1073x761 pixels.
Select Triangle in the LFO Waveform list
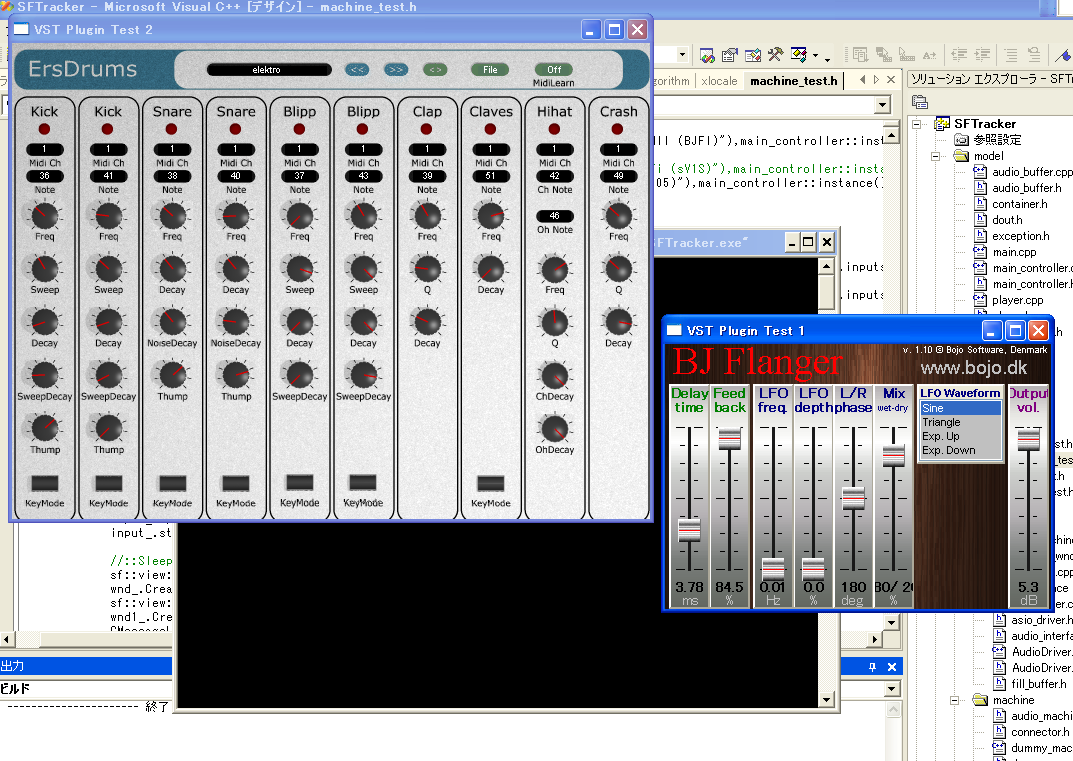tap(941, 423)
